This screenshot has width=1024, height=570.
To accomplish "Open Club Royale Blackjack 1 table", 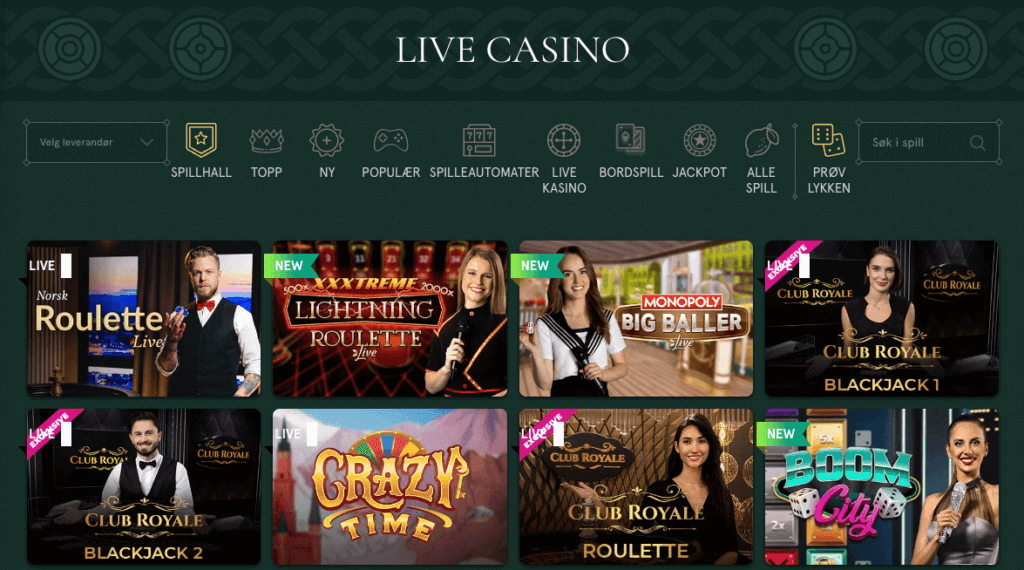I will [882, 319].
